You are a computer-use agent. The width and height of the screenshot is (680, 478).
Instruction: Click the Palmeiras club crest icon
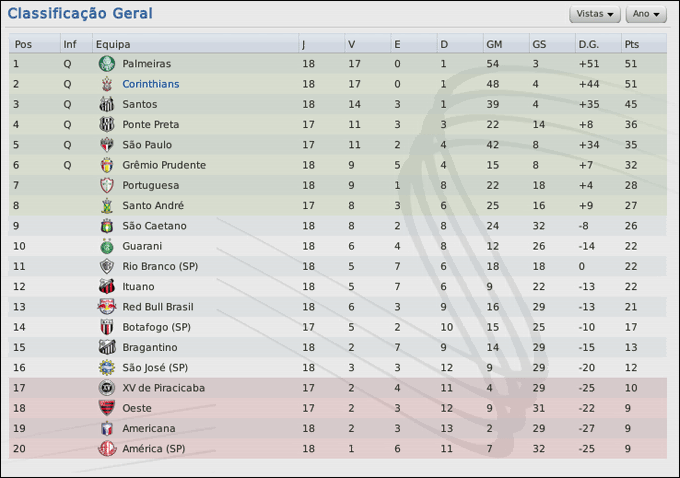(x=107, y=64)
